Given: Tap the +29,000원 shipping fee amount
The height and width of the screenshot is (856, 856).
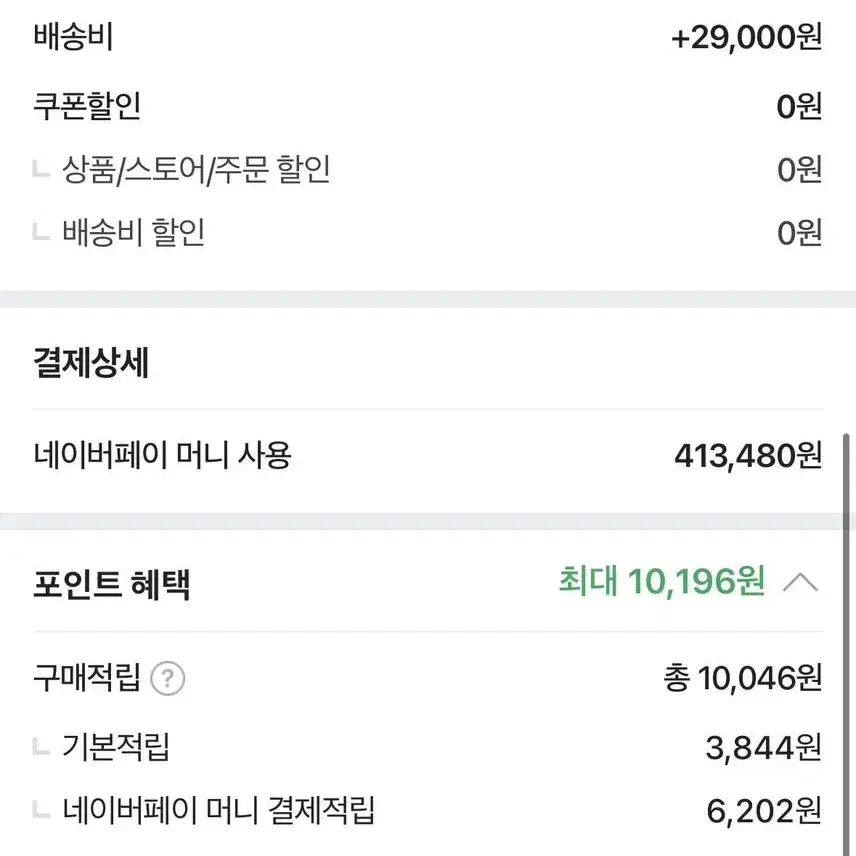Looking at the screenshot, I should 746,38.
